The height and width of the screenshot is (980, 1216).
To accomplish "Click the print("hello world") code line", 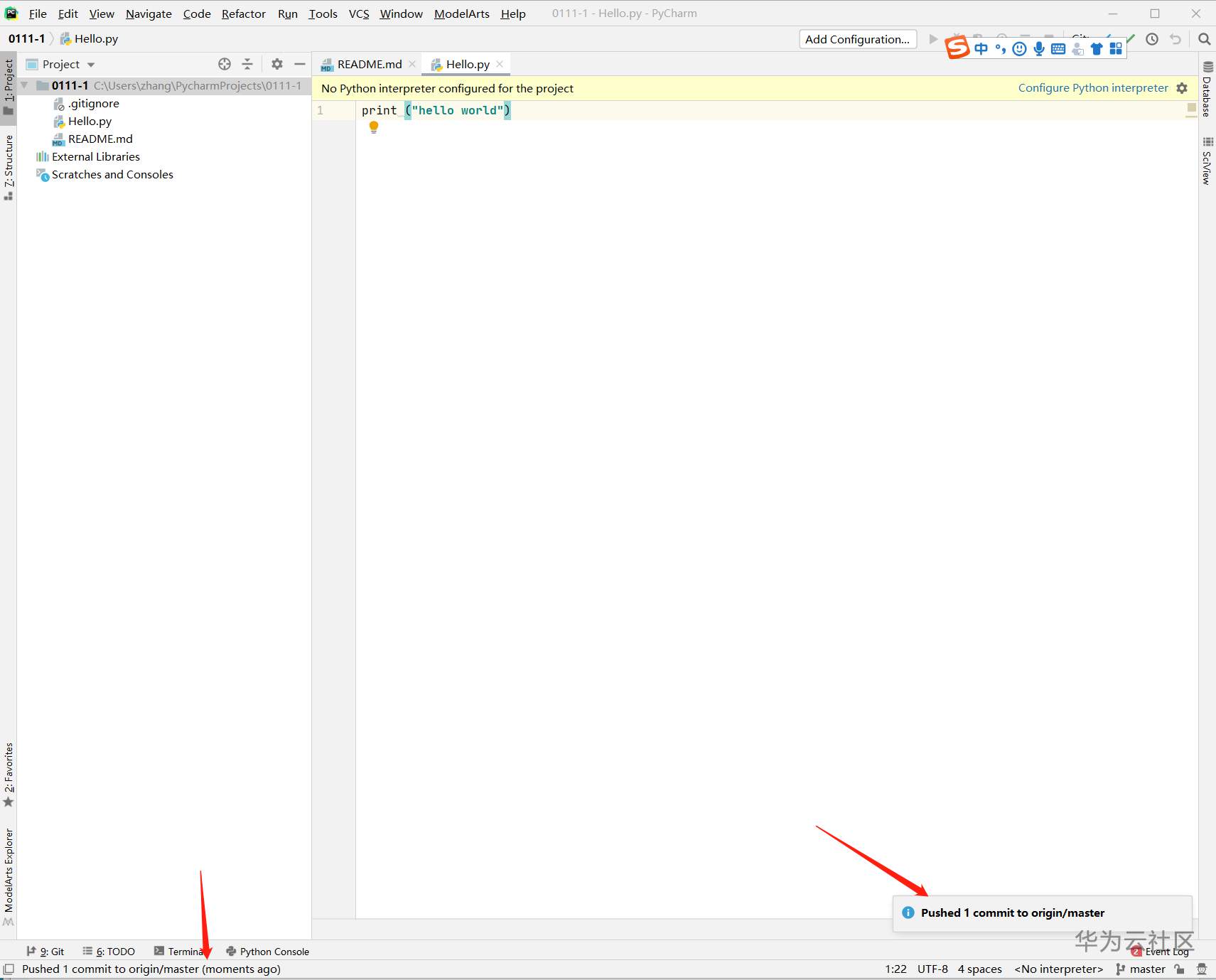I will 436,110.
